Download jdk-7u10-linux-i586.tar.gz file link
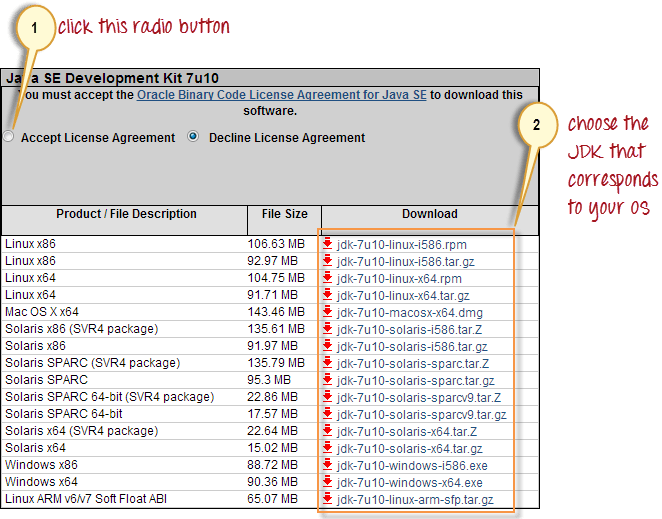The width and height of the screenshot is (662, 519). (405, 261)
